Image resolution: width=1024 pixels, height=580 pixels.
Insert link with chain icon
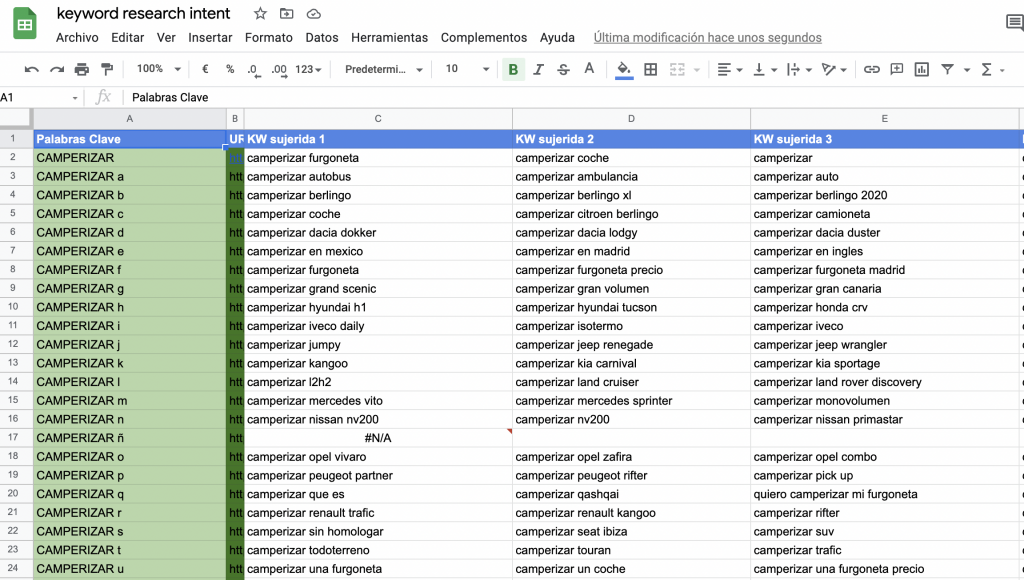point(872,69)
